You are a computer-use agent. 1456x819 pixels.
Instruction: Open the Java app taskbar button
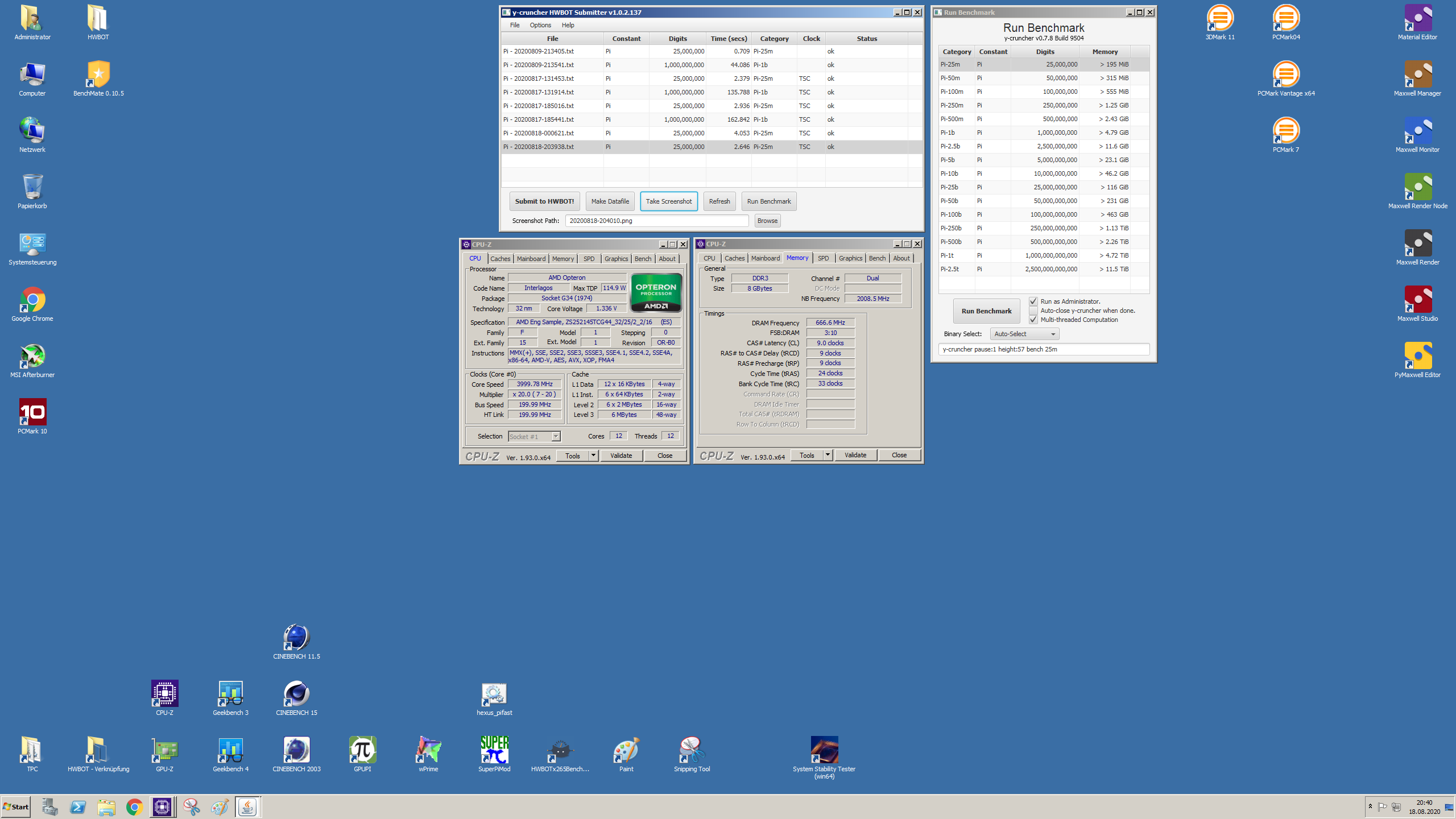[x=247, y=807]
